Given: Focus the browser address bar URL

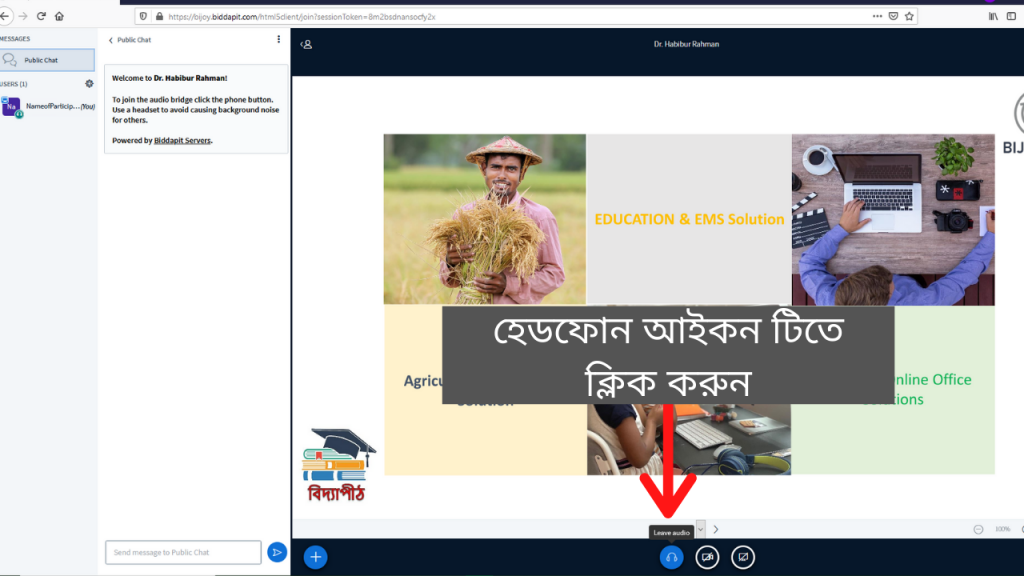Looking at the screenshot, I should (302, 17).
